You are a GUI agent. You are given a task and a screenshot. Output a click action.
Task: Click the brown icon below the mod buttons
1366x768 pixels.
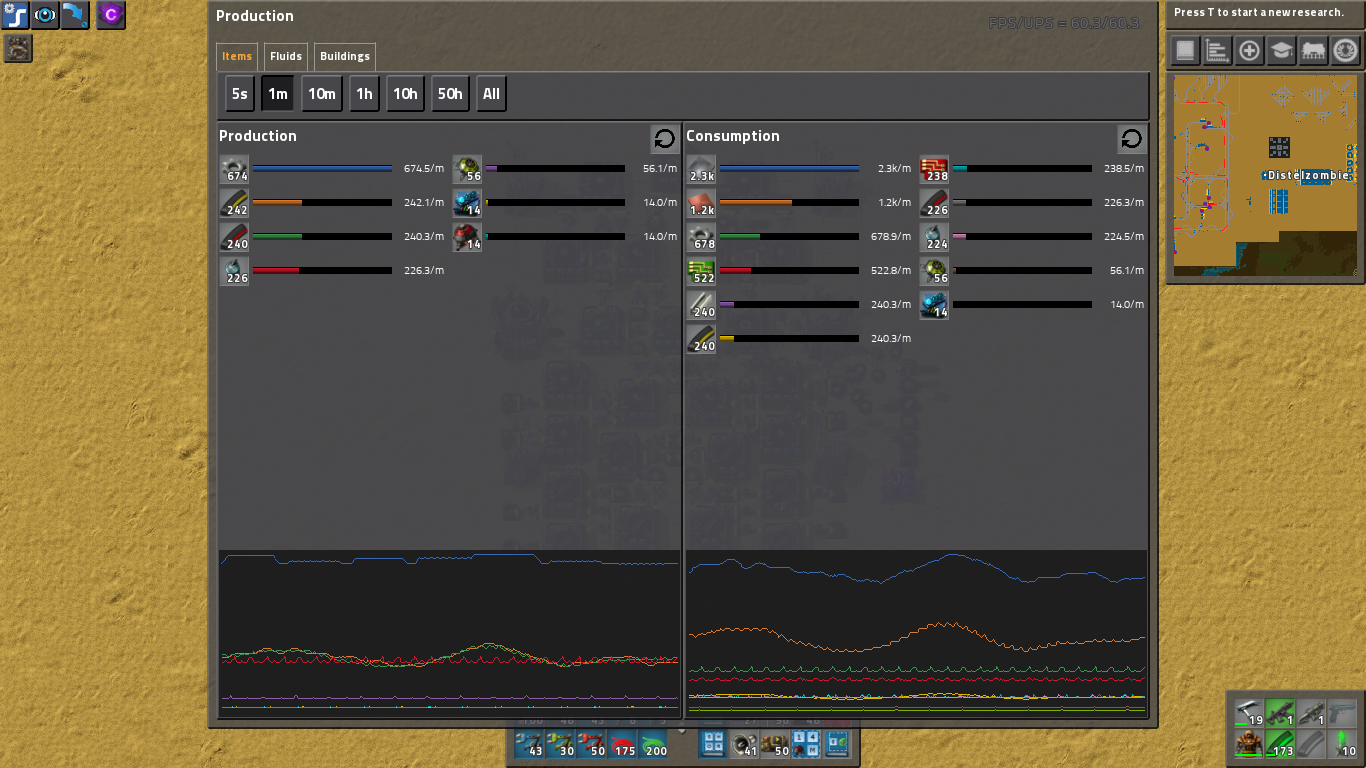18,48
